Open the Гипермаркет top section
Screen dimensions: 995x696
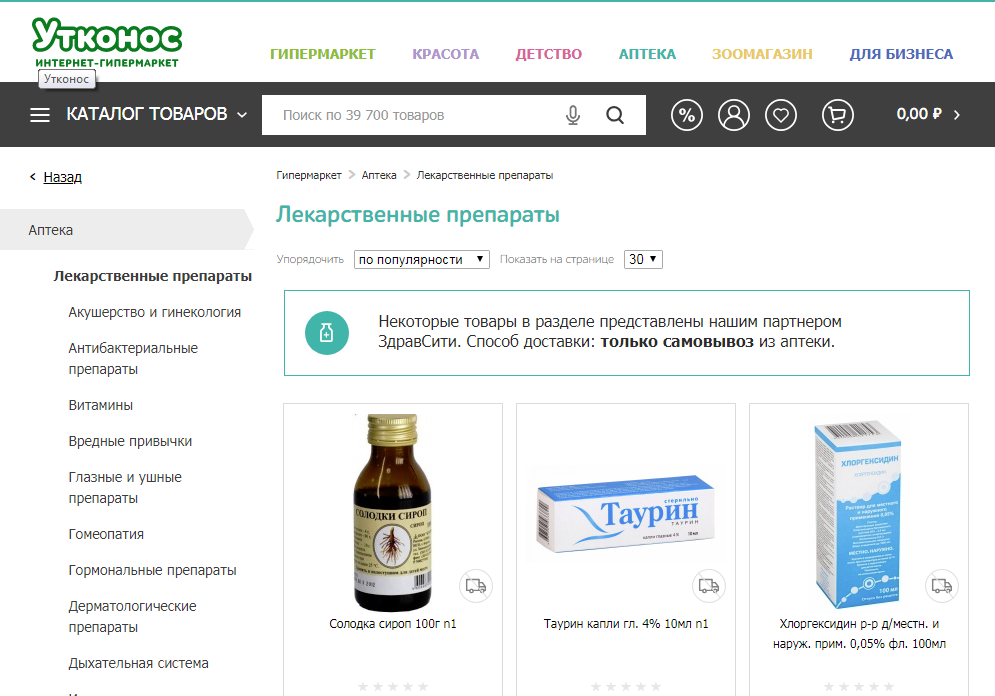click(322, 54)
